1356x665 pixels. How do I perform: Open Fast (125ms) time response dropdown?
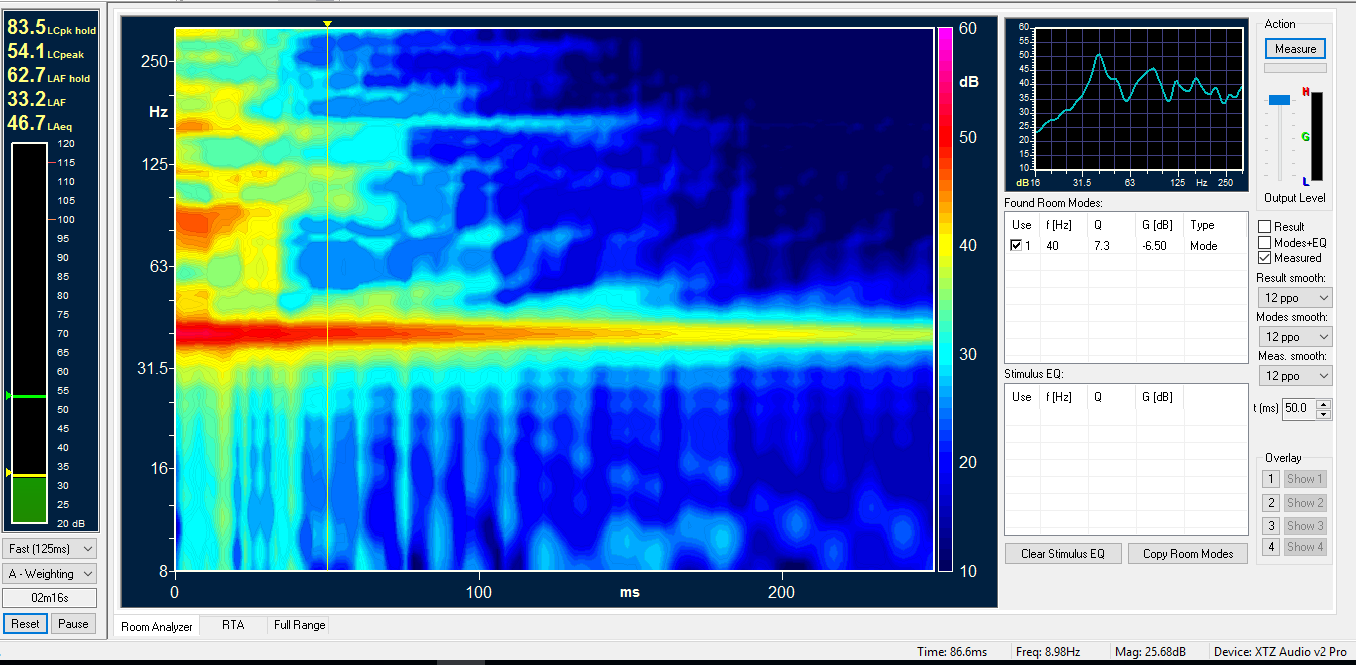50,548
